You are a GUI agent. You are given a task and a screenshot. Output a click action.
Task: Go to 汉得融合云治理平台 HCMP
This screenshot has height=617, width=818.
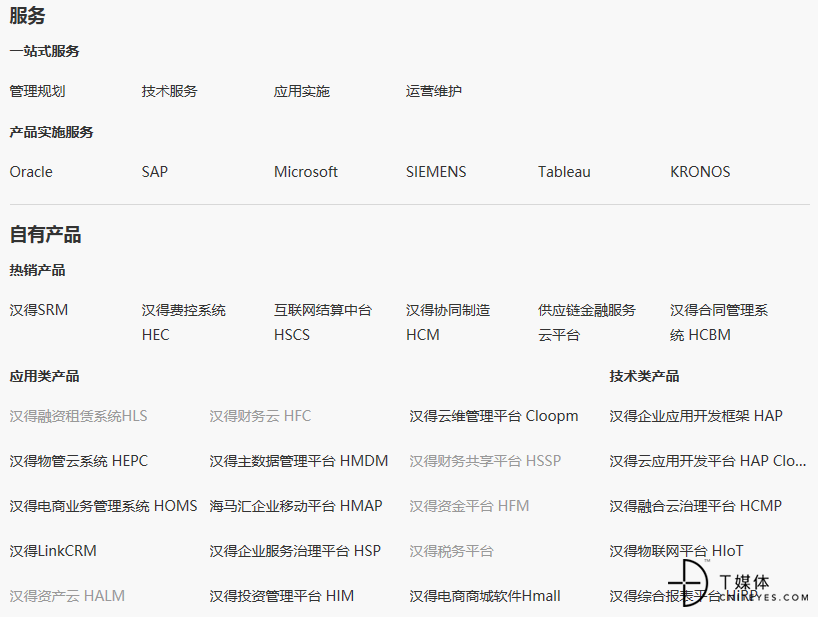coord(695,506)
